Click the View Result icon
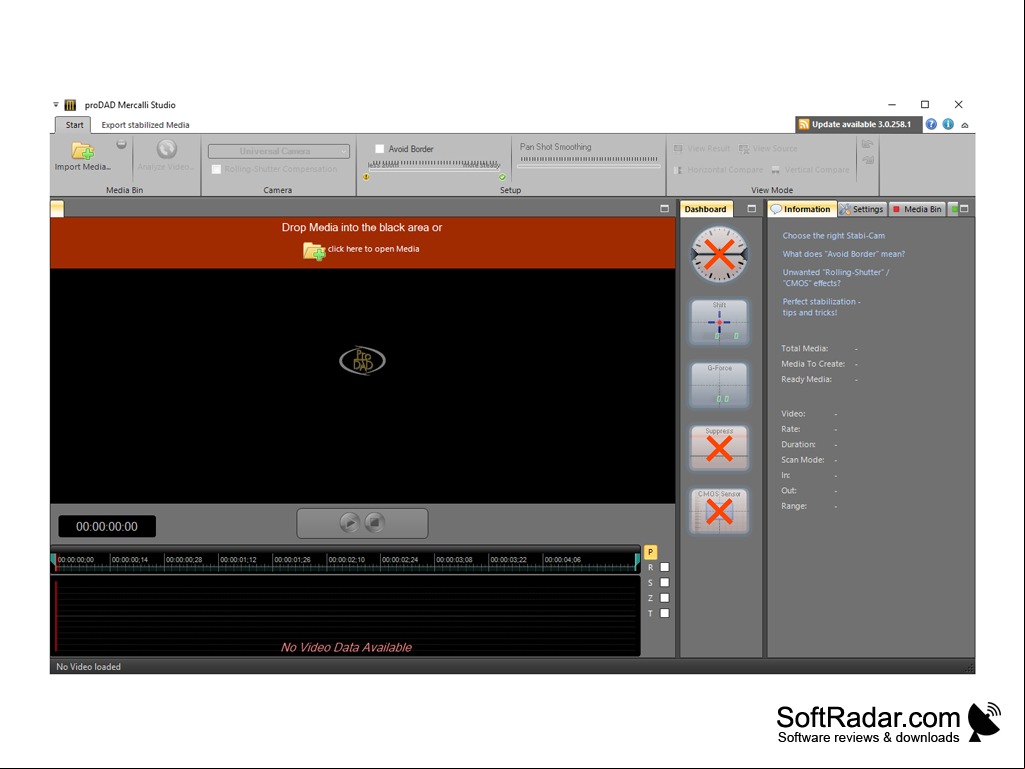 pyautogui.click(x=679, y=149)
